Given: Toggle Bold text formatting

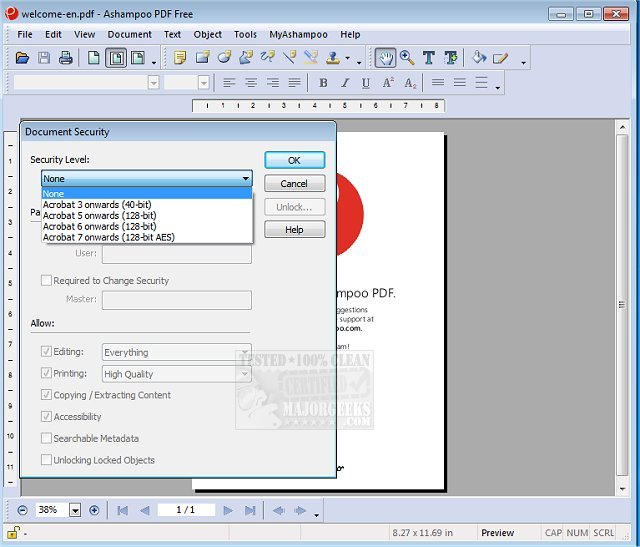Looking at the screenshot, I should click(323, 83).
